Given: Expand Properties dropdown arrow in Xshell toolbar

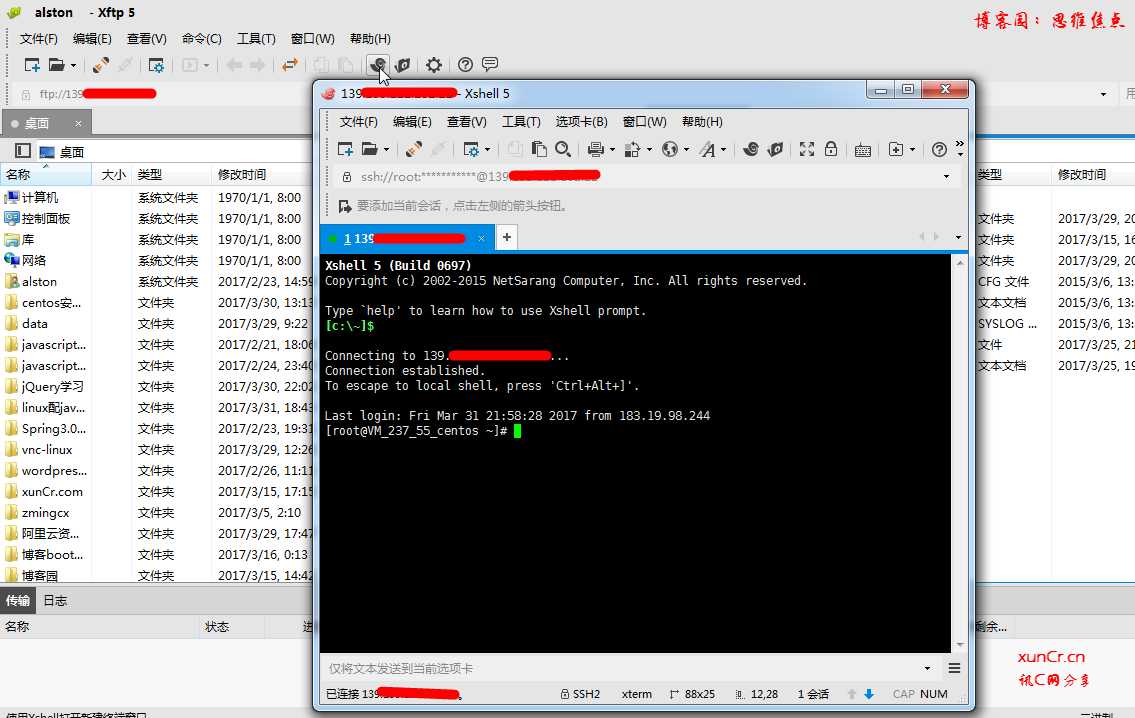Looking at the screenshot, I should pos(487,150).
